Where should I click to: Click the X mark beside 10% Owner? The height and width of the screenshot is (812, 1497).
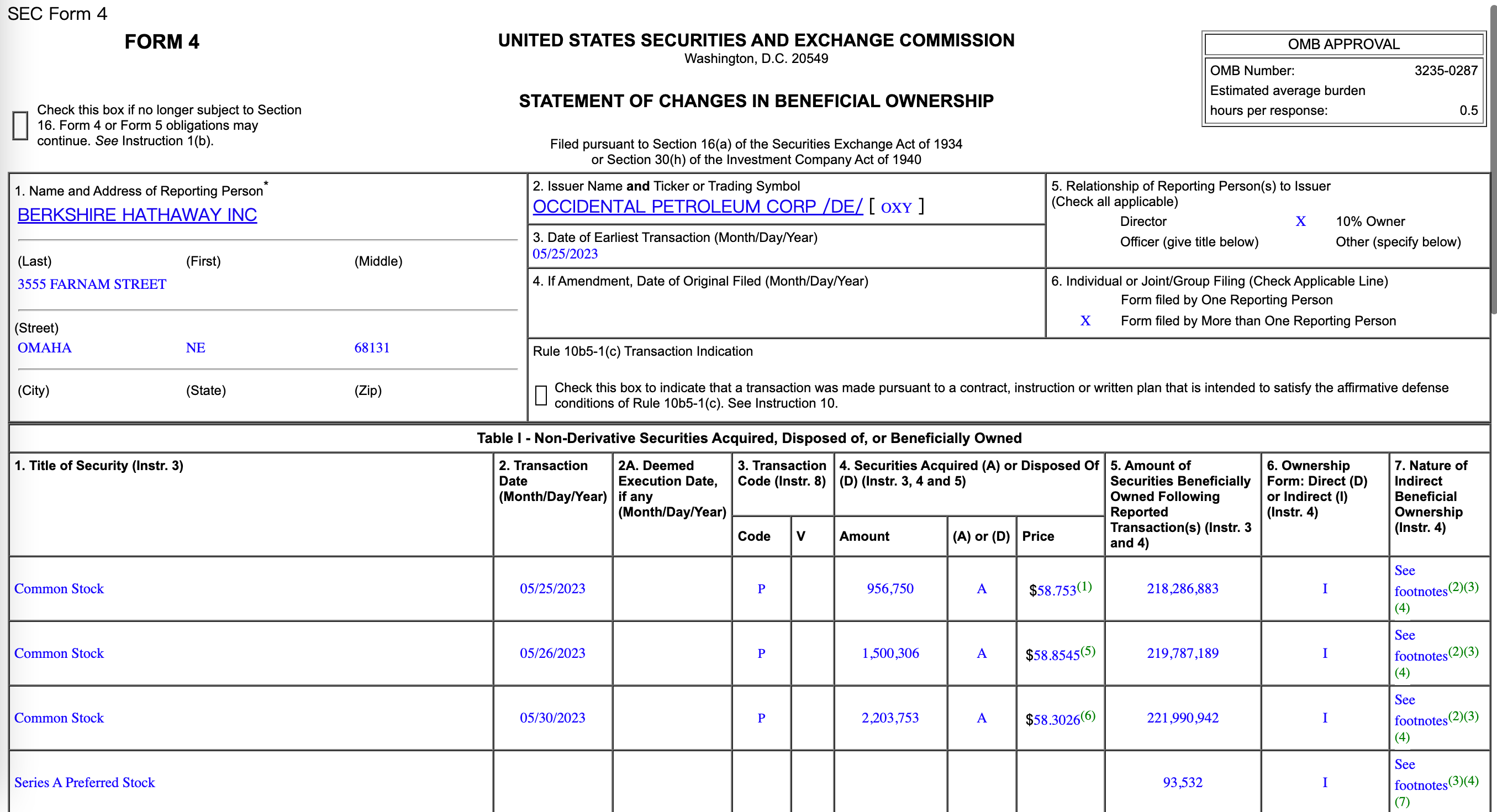pos(1300,222)
